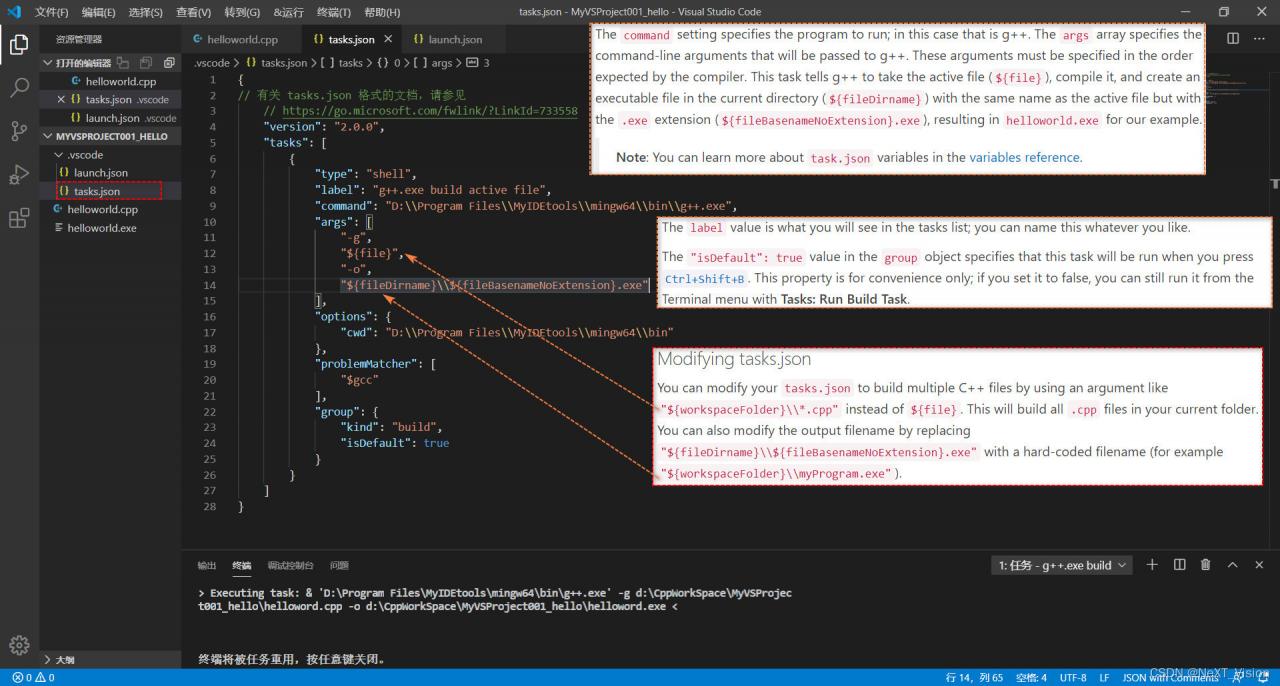Open the Extensions view
This screenshot has width=1280, height=686.
[19, 218]
